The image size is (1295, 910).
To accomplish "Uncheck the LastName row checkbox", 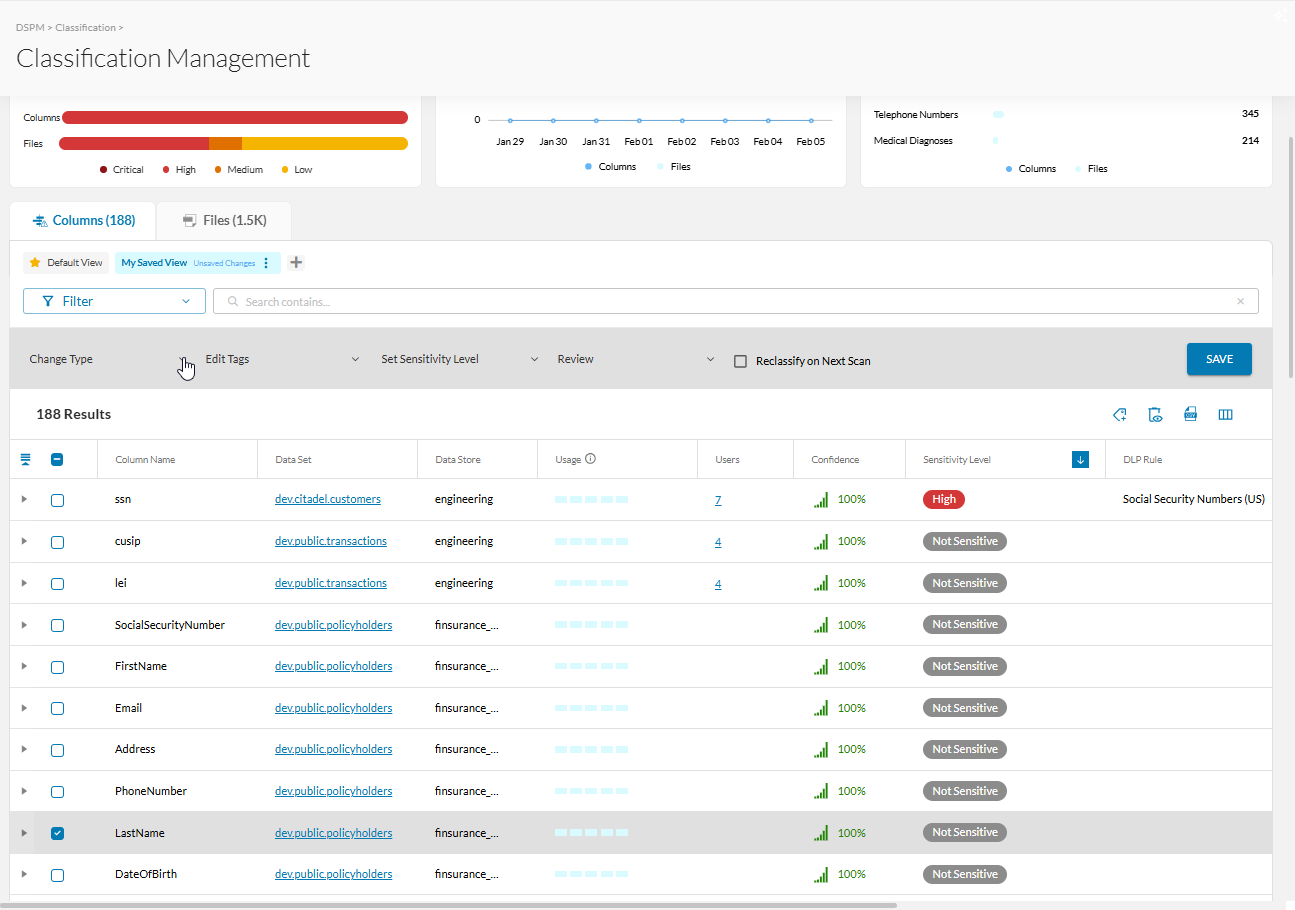I will (57, 833).
